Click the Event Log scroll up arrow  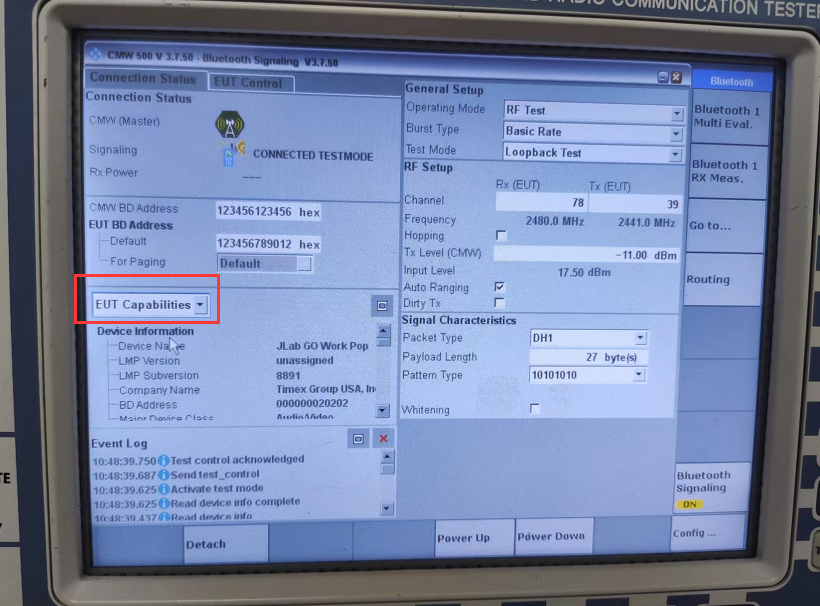387,456
